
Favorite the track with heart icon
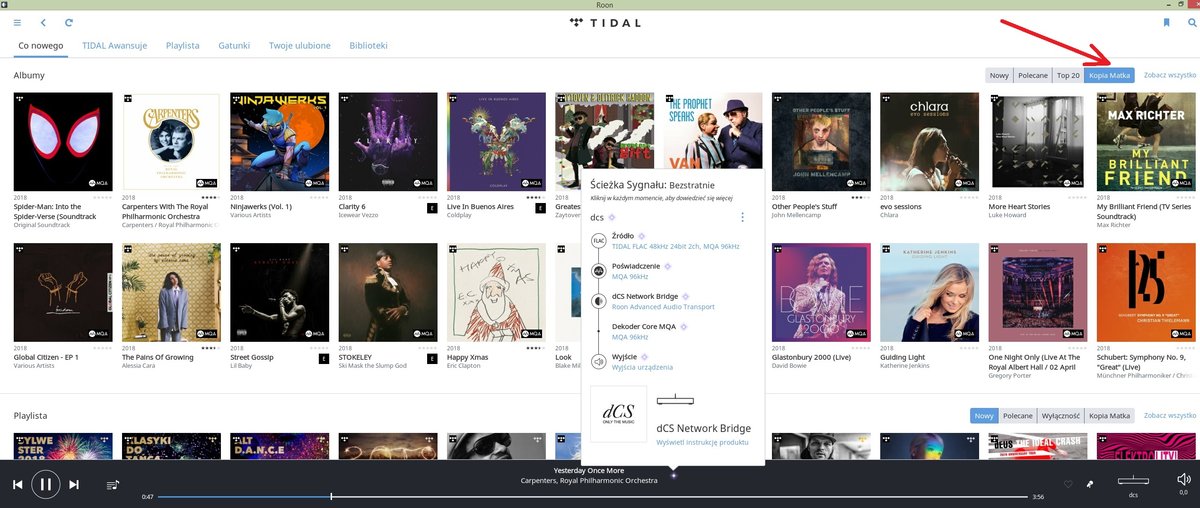(x=1068, y=484)
